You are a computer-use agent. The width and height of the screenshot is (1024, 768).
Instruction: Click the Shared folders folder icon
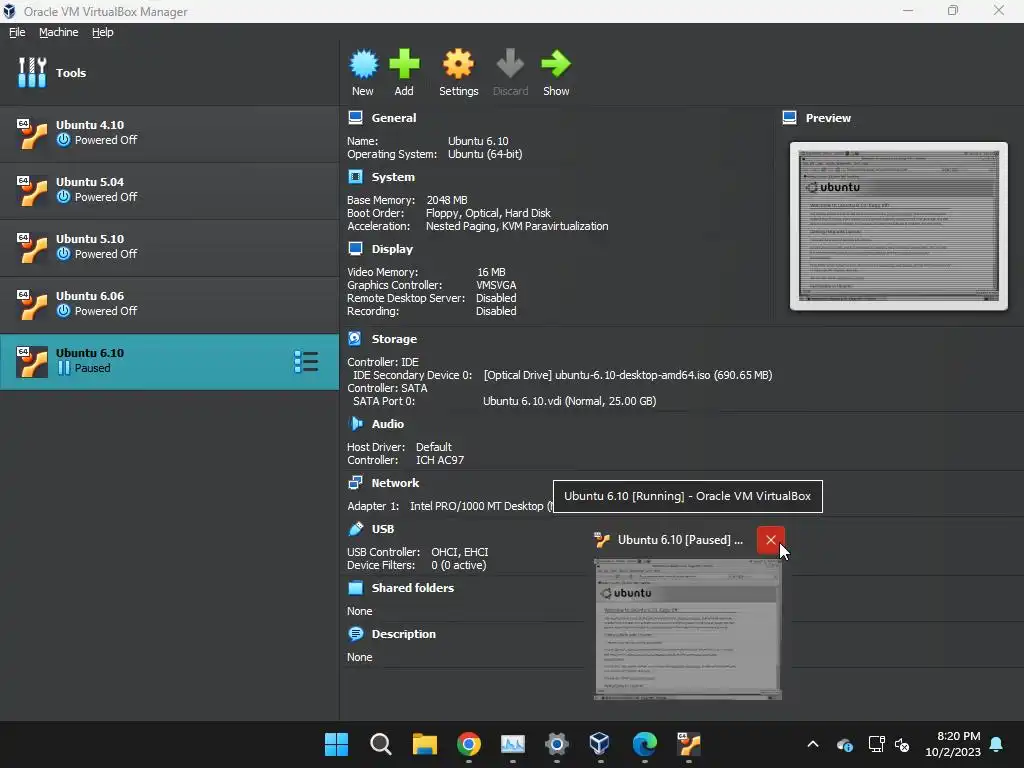point(355,588)
